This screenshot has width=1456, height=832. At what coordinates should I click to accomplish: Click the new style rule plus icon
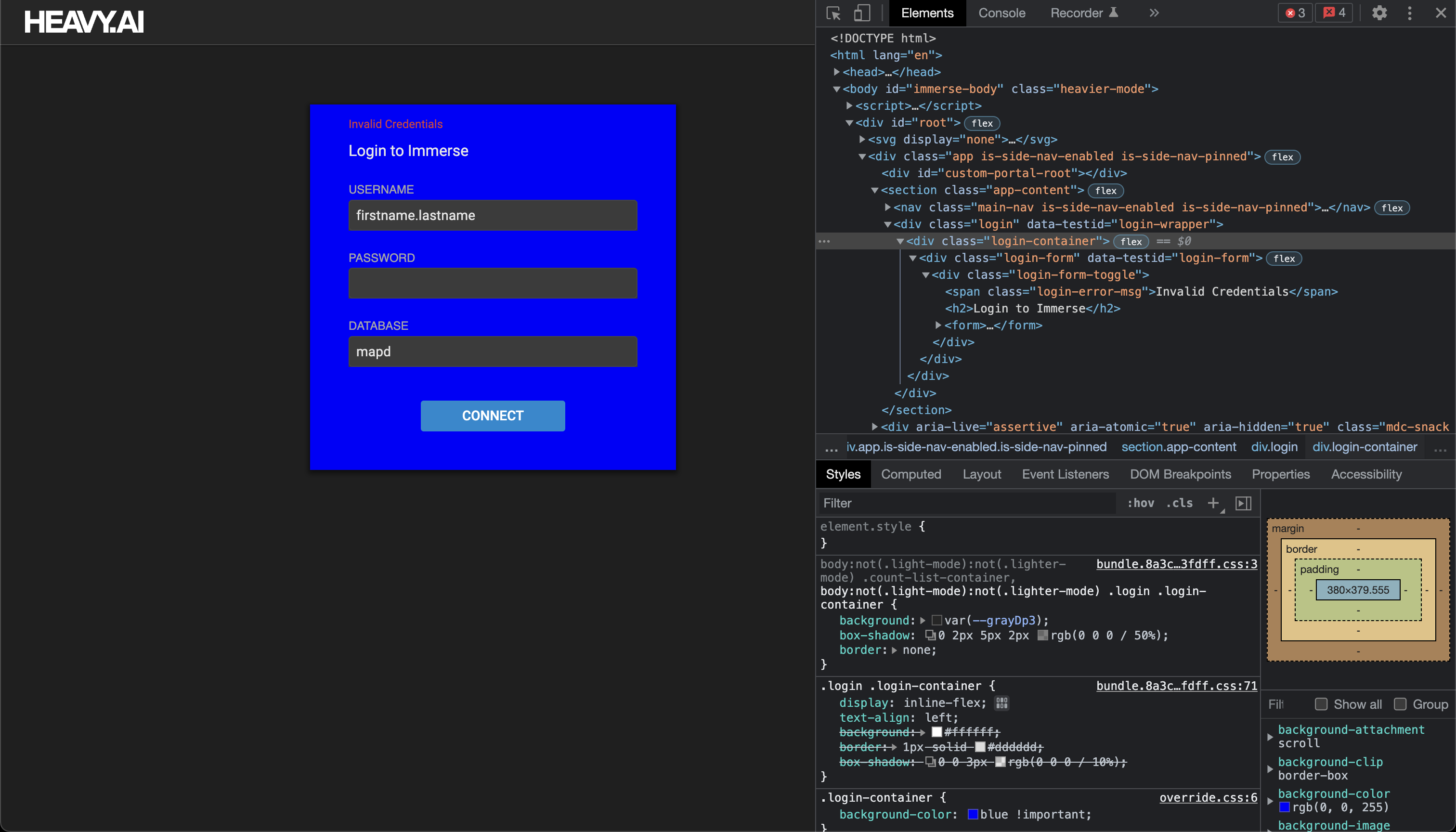1212,503
